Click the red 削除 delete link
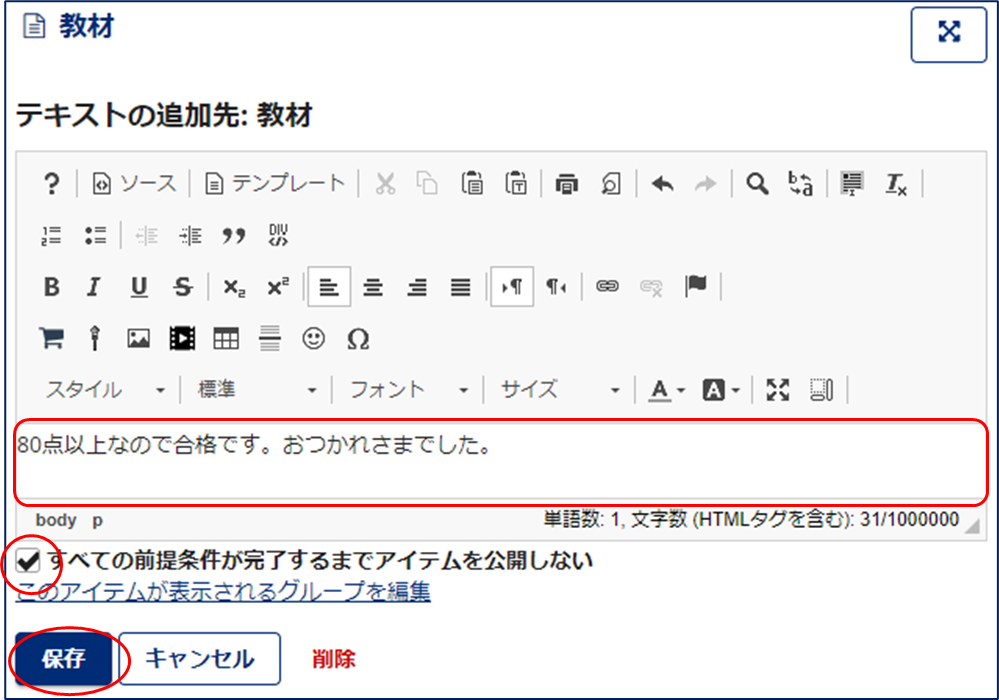 click(333, 659)
